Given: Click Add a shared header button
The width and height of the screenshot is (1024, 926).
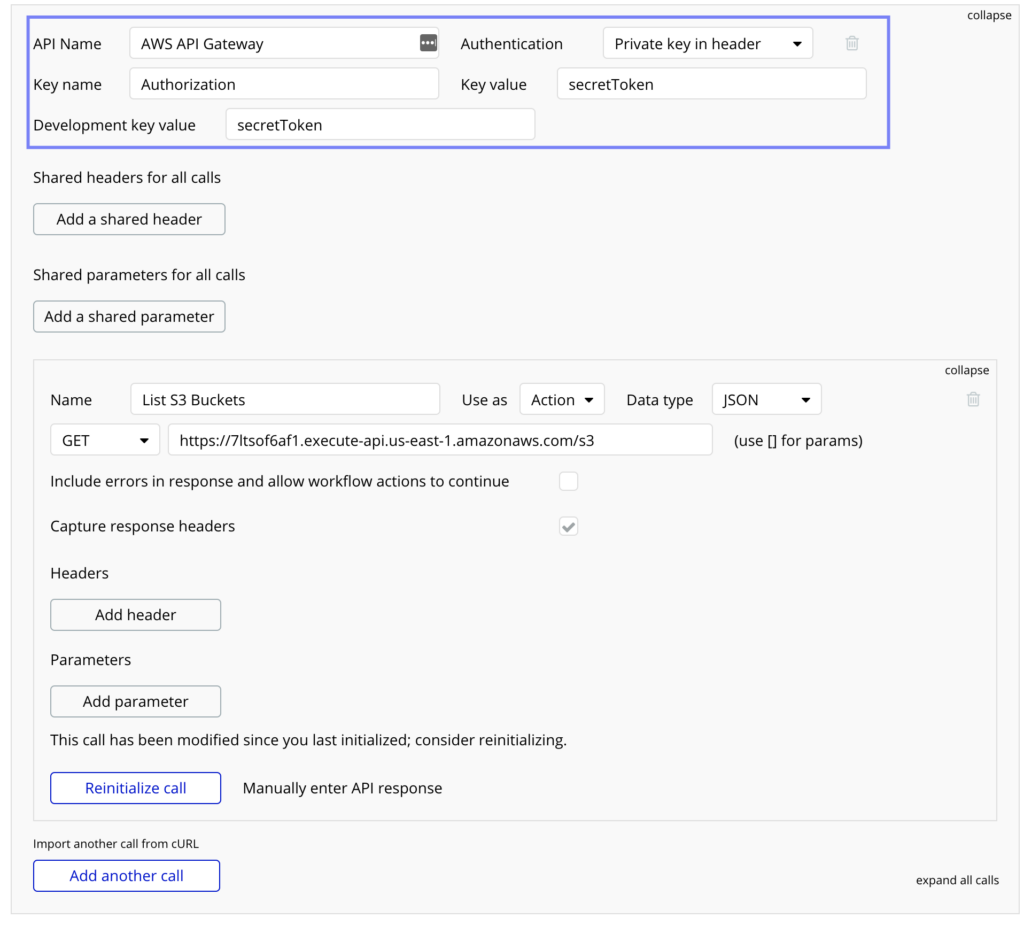Looking at the screenshot, I should point(129,219).
